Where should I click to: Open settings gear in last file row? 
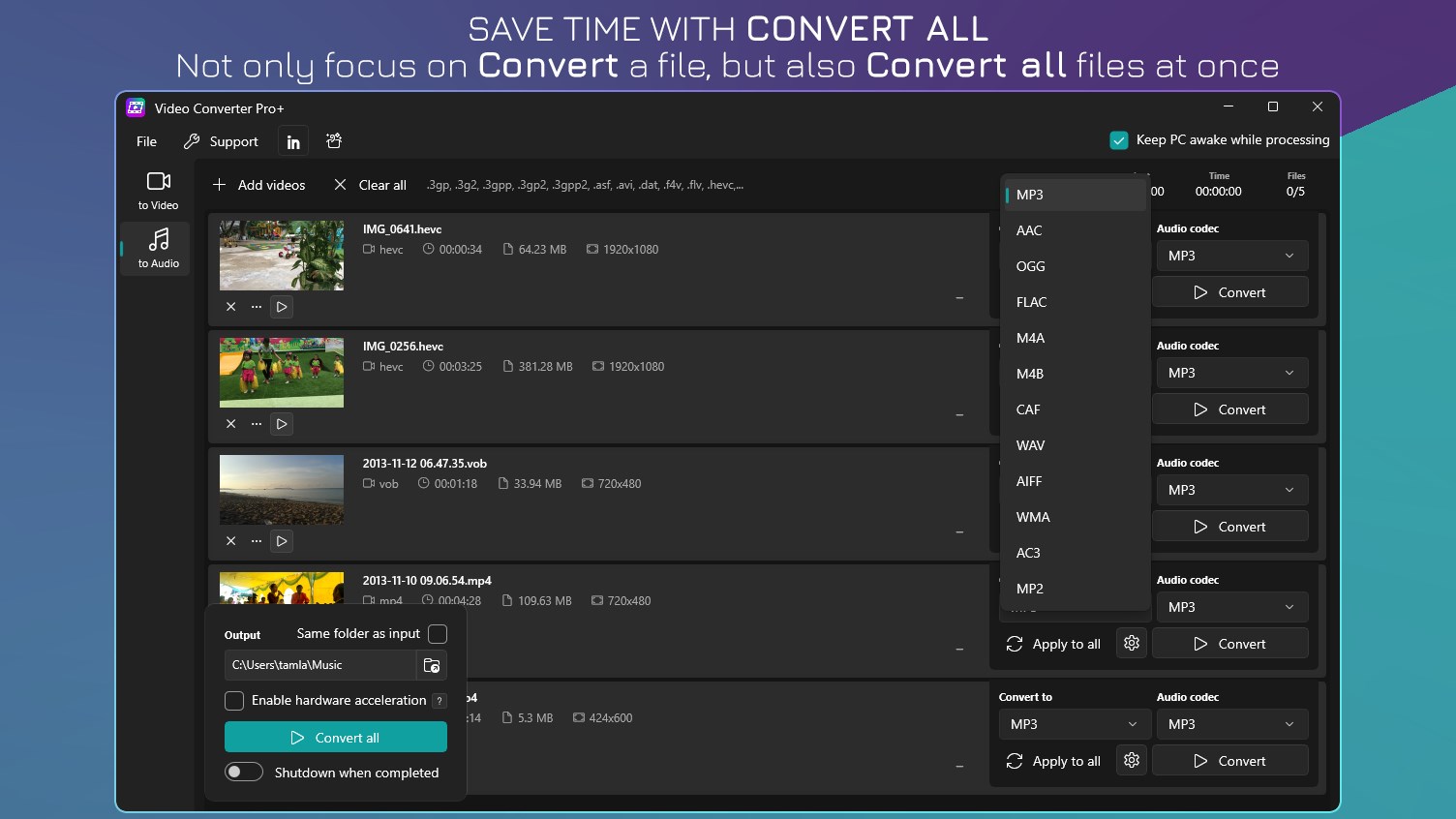tap(1132, 761)
